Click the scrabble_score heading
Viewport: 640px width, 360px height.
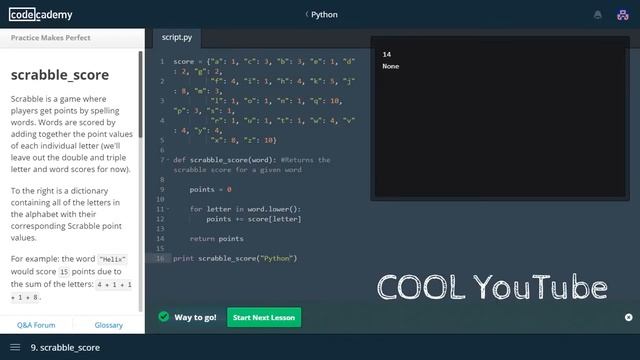(x=60, y=75)
